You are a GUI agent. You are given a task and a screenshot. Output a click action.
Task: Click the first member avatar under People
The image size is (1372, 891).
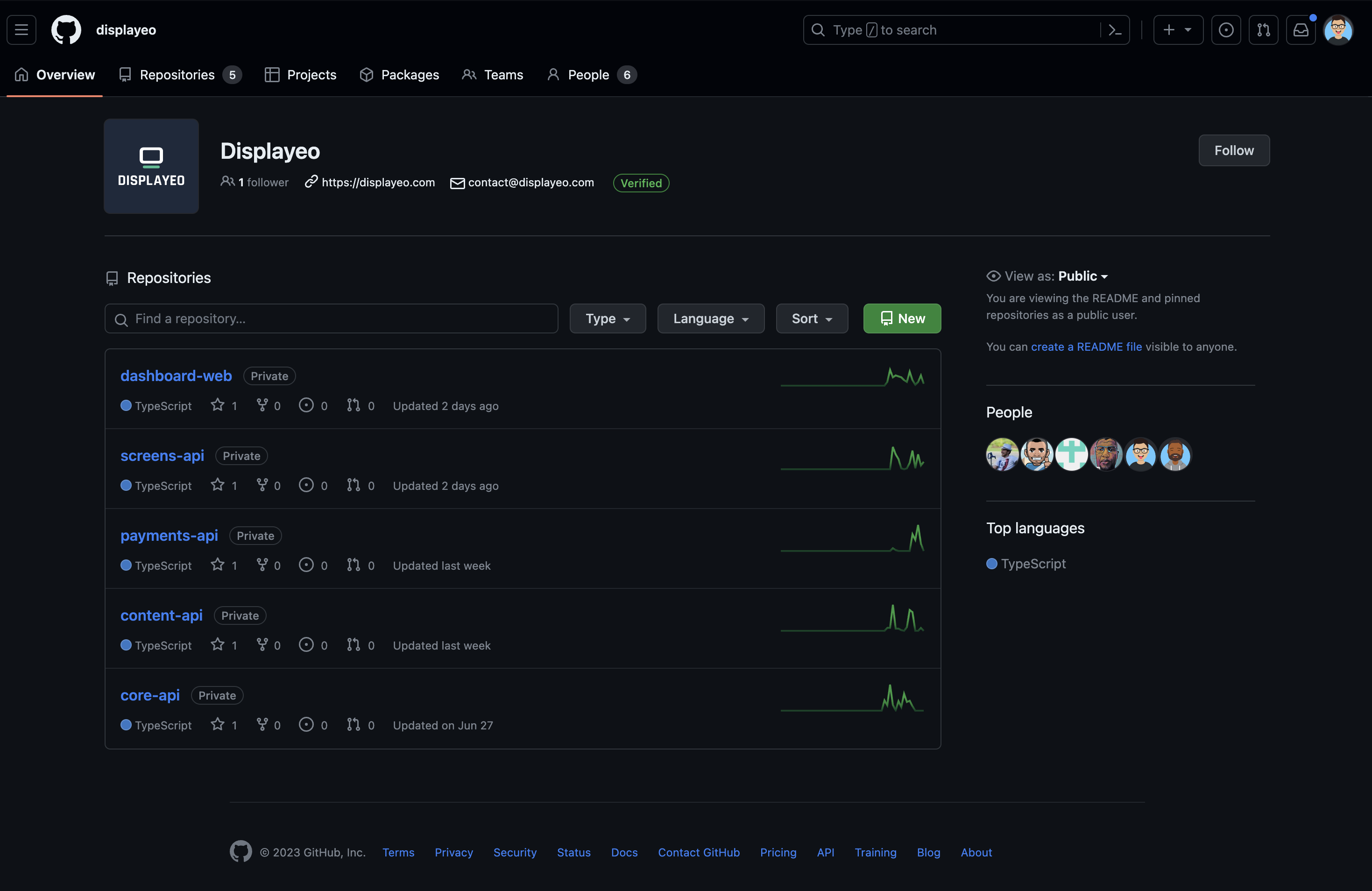(x=1003, y=454)
